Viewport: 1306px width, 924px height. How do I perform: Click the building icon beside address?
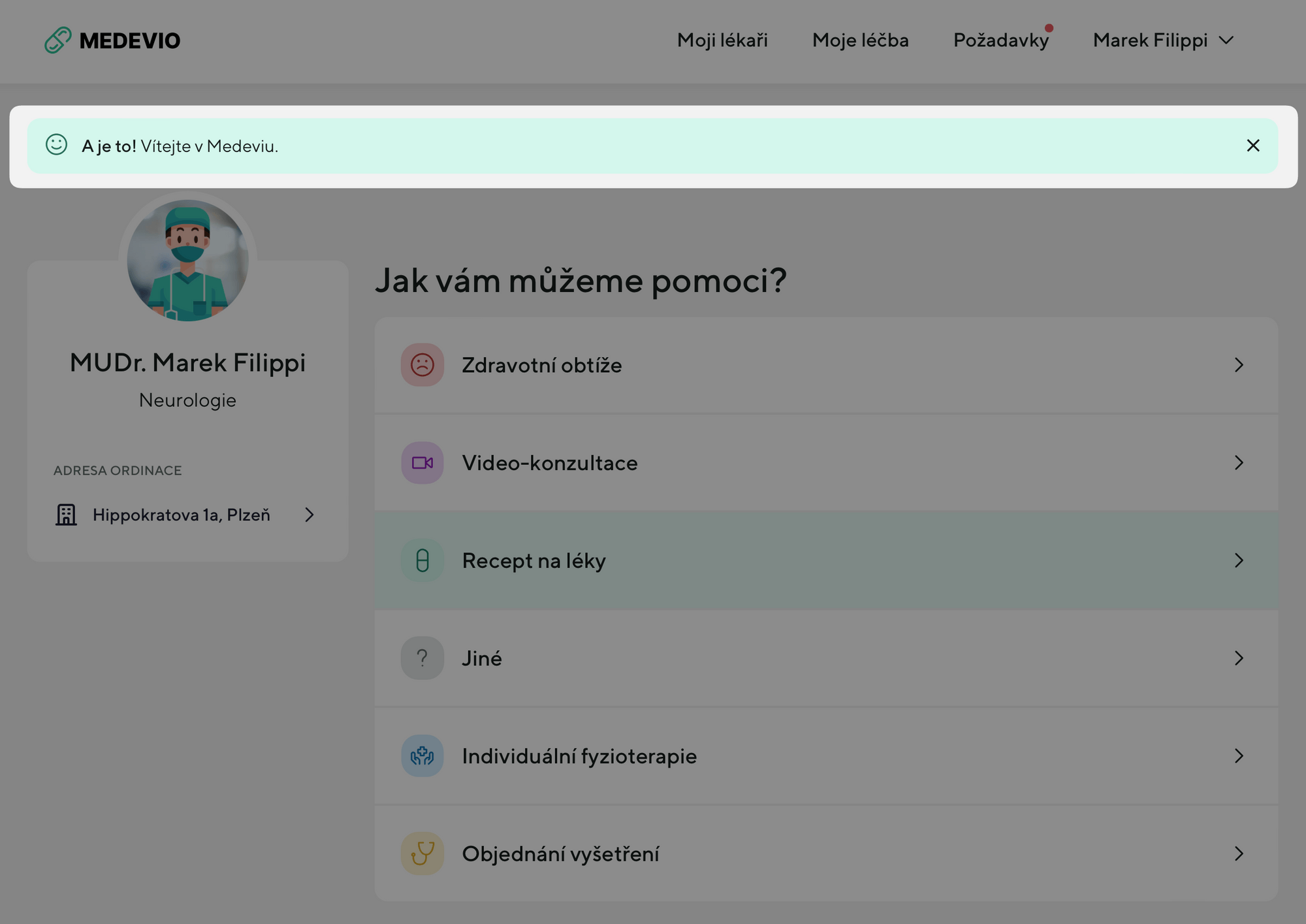(x=66, y=515)
